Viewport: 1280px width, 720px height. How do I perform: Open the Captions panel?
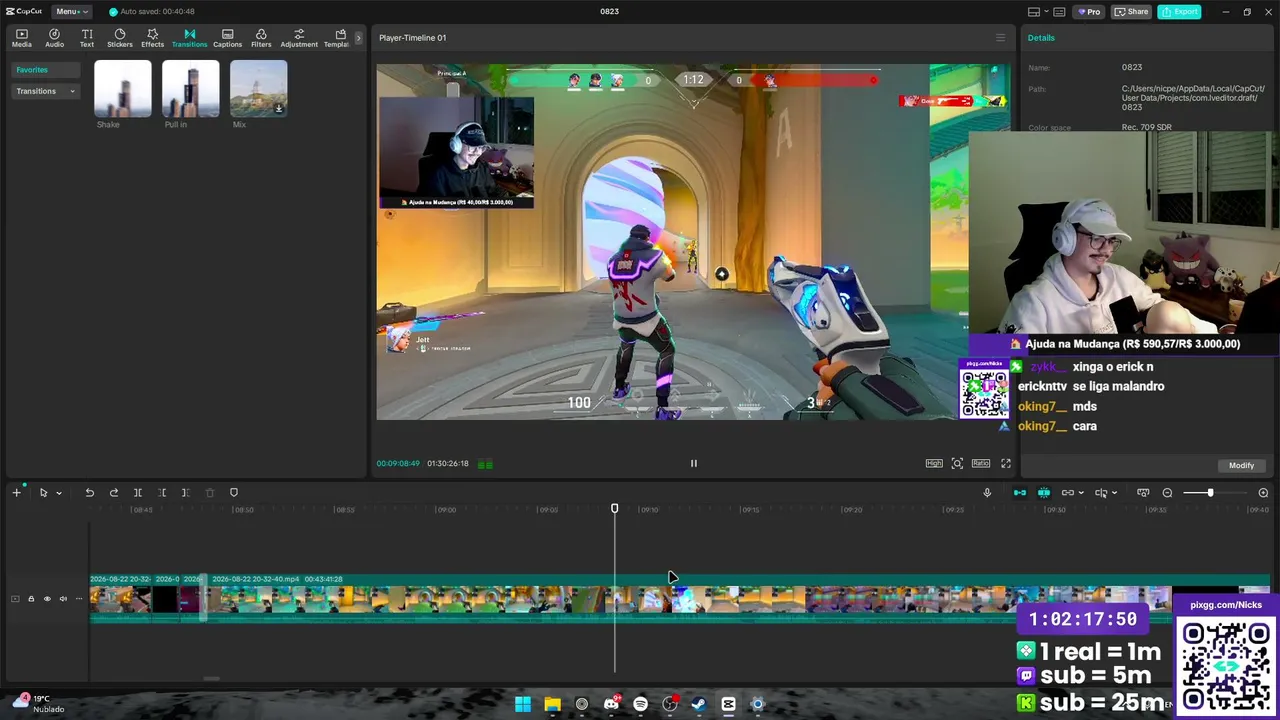(227, 38)
